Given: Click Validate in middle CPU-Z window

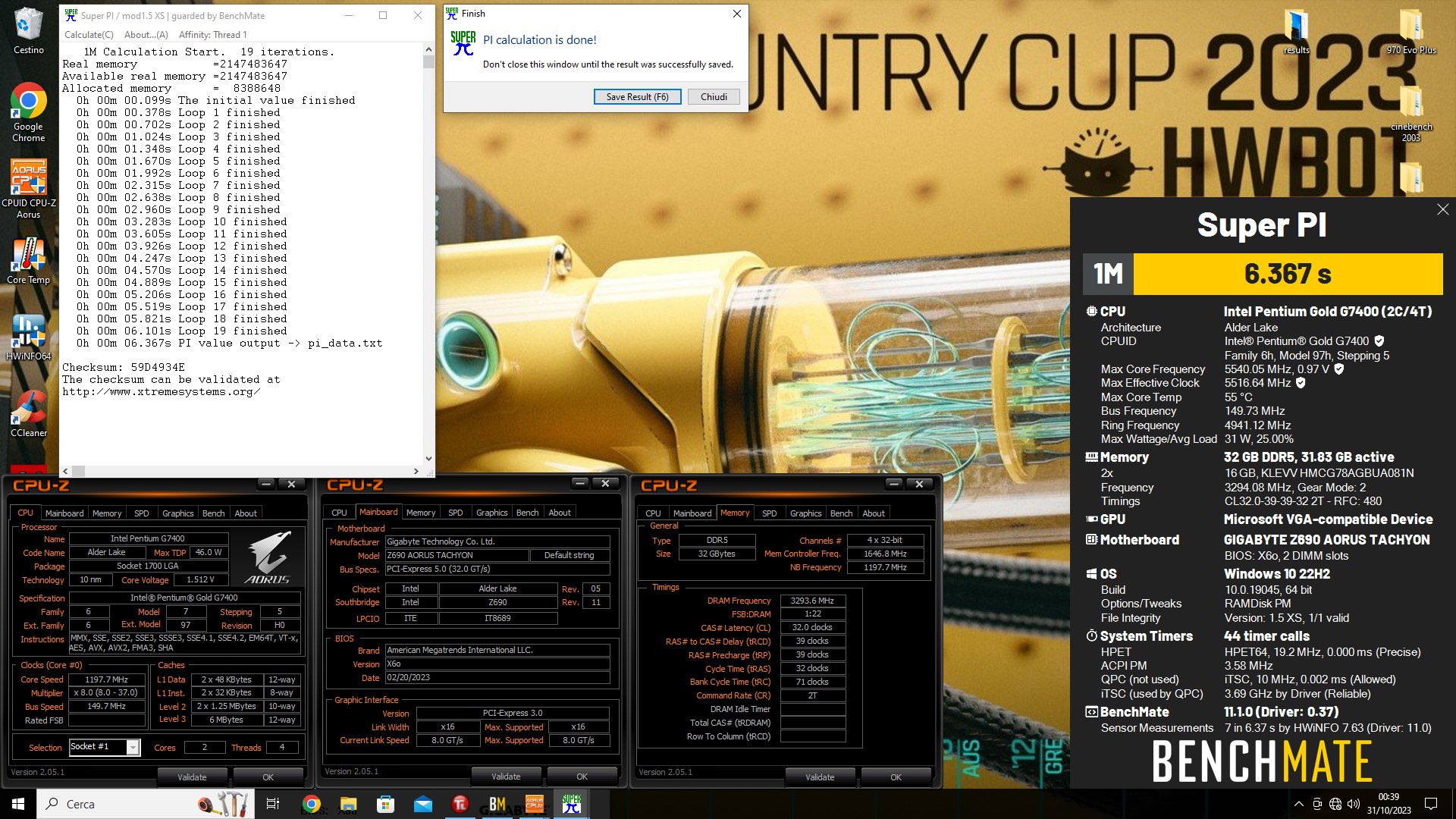Looking at the screenshot, I should 506,777.
